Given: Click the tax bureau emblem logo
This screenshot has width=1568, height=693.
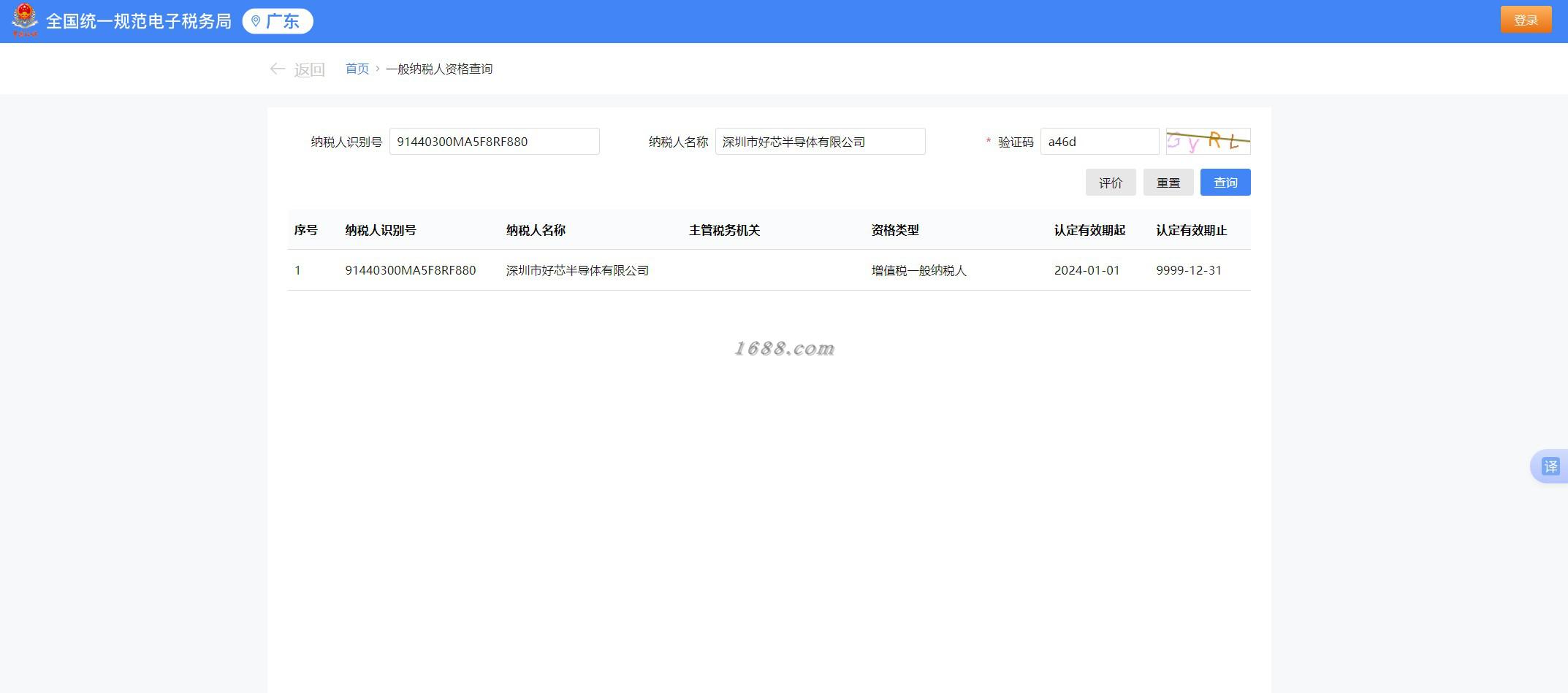Looking at the screenshot, I should tap(25, 20).
